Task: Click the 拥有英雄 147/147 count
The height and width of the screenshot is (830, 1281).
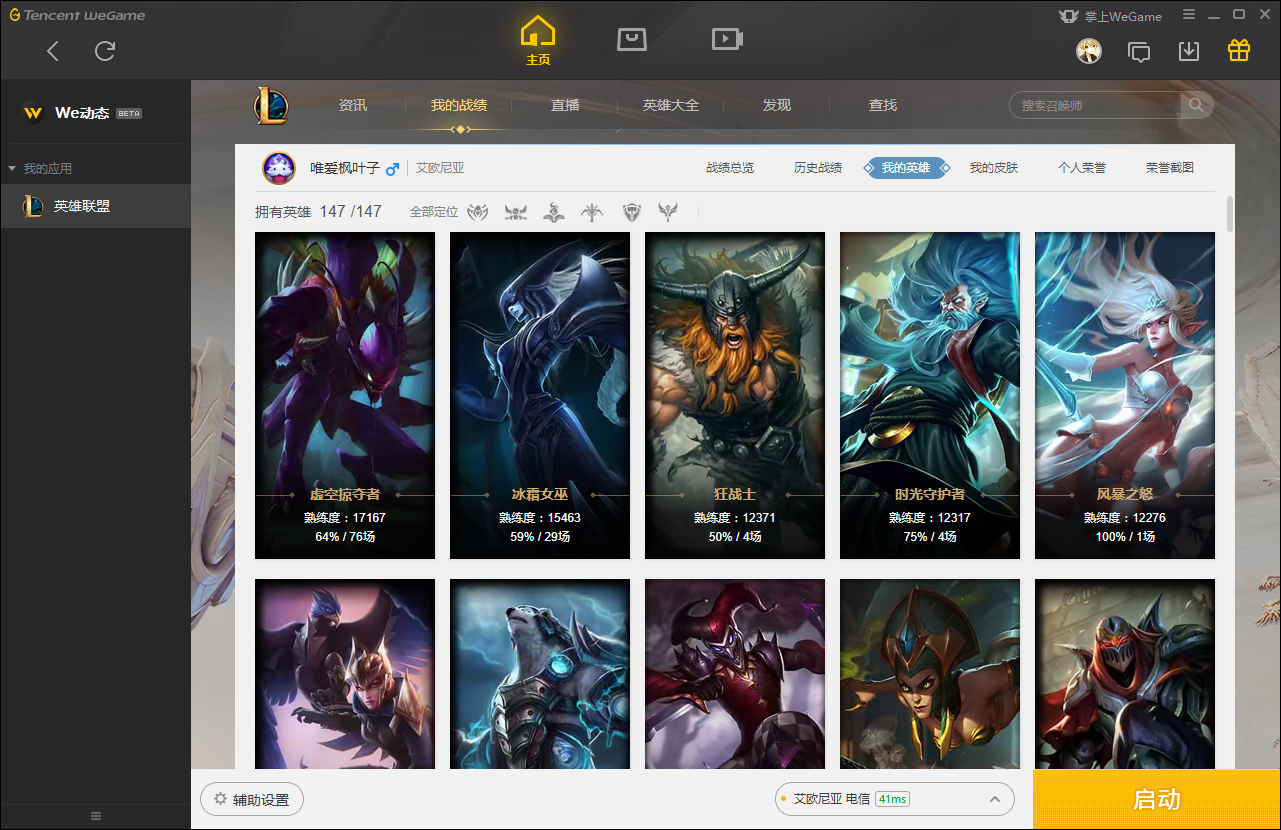Action: pyautogui.click(x=318, y=212)
